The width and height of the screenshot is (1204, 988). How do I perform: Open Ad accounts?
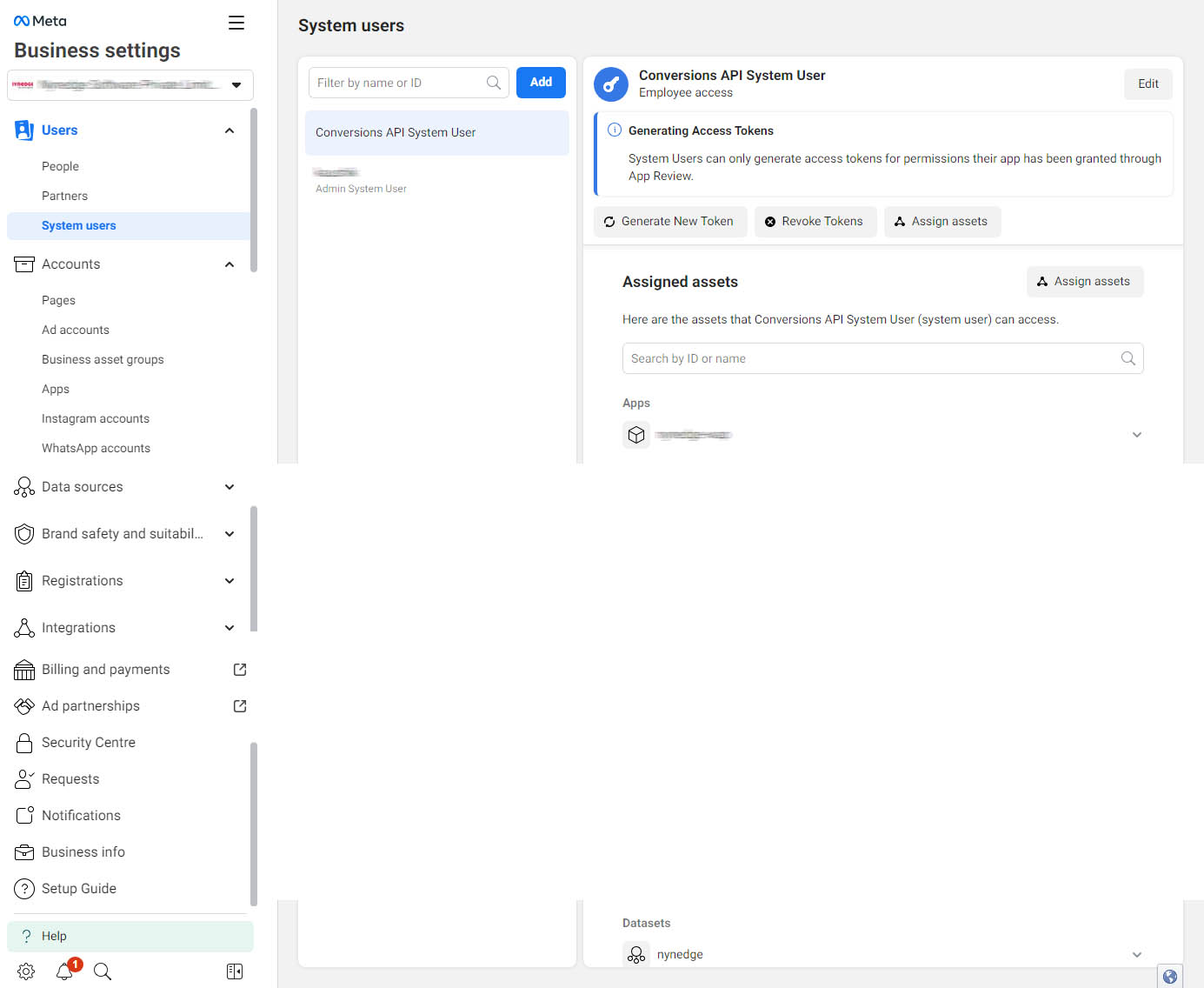coord(76,330)
